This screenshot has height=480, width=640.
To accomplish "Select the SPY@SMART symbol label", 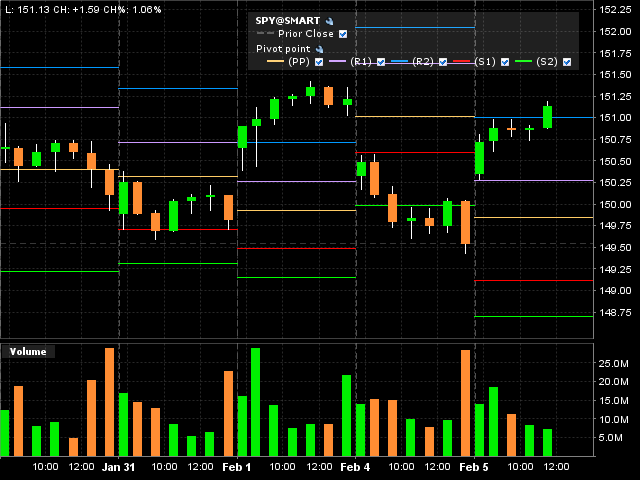I will pos(288,21).
